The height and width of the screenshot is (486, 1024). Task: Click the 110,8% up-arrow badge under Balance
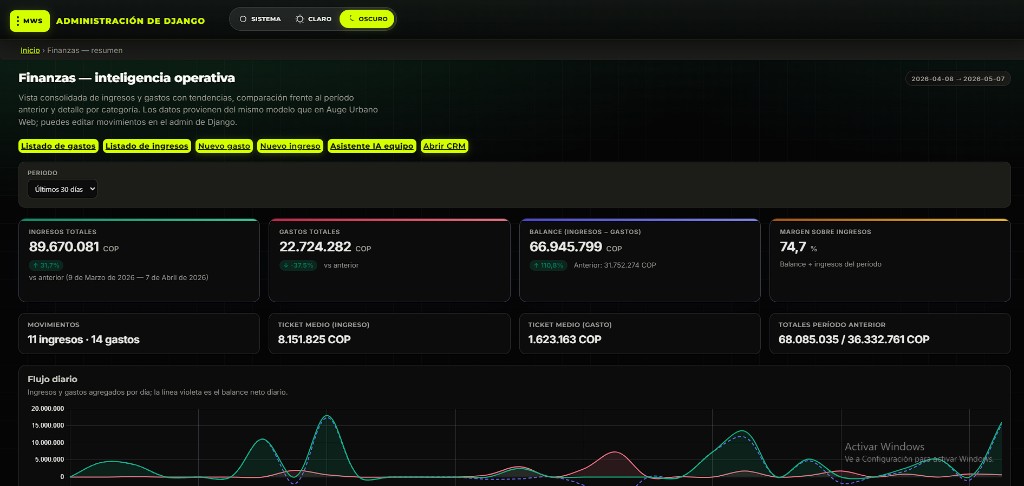point(548,265)
